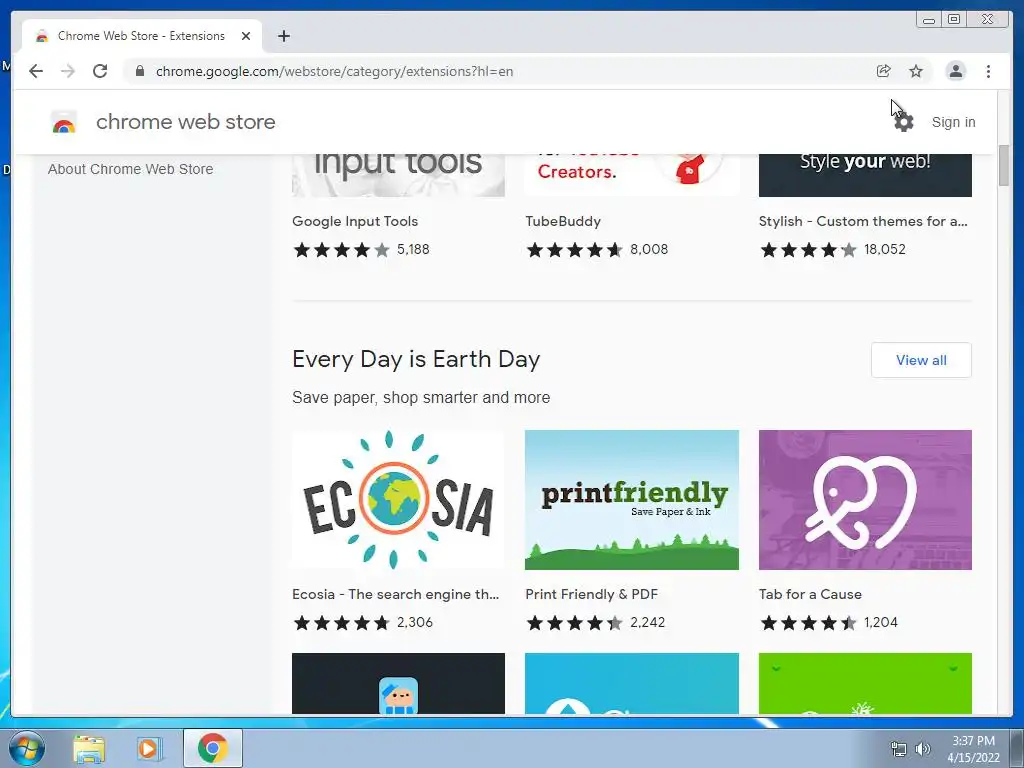Open the Tab for a Cause thumbnail
1024x768 pixels.
pyautogui.click(x=865, y=500)
